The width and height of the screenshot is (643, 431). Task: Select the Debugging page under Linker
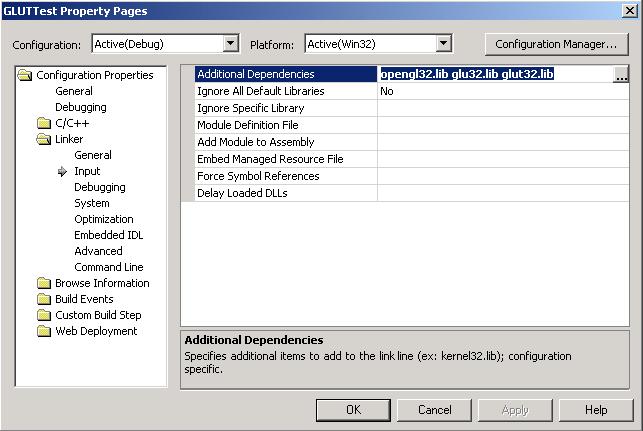[99, 187]
